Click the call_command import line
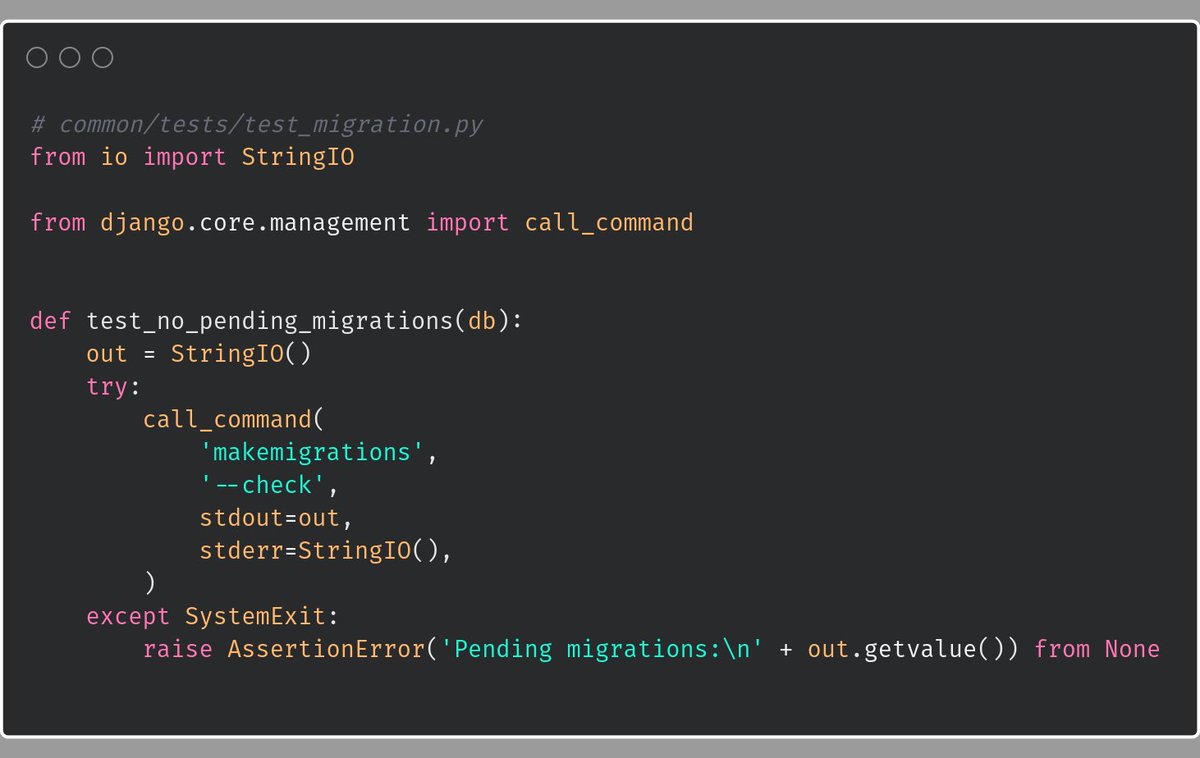Image resolution: width=1200 pixels, height=758 pixels. [362, 222]
